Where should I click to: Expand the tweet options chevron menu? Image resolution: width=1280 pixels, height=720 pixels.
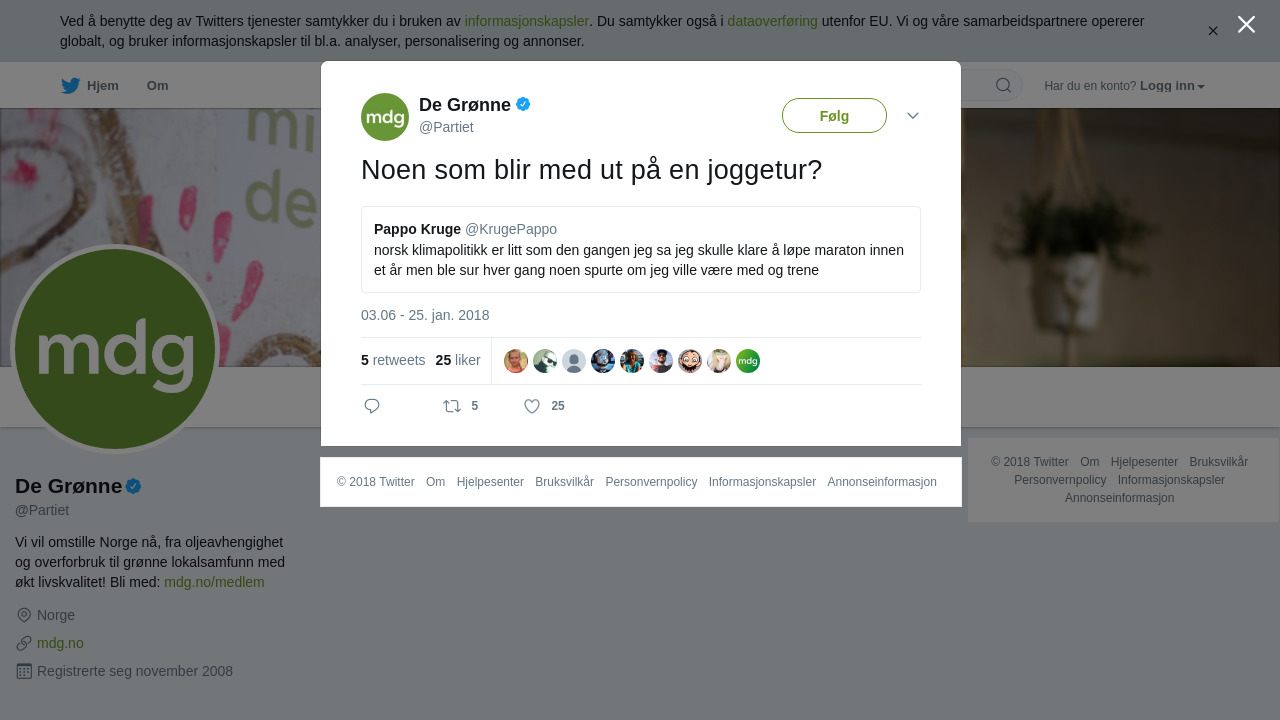click(913, 116)
